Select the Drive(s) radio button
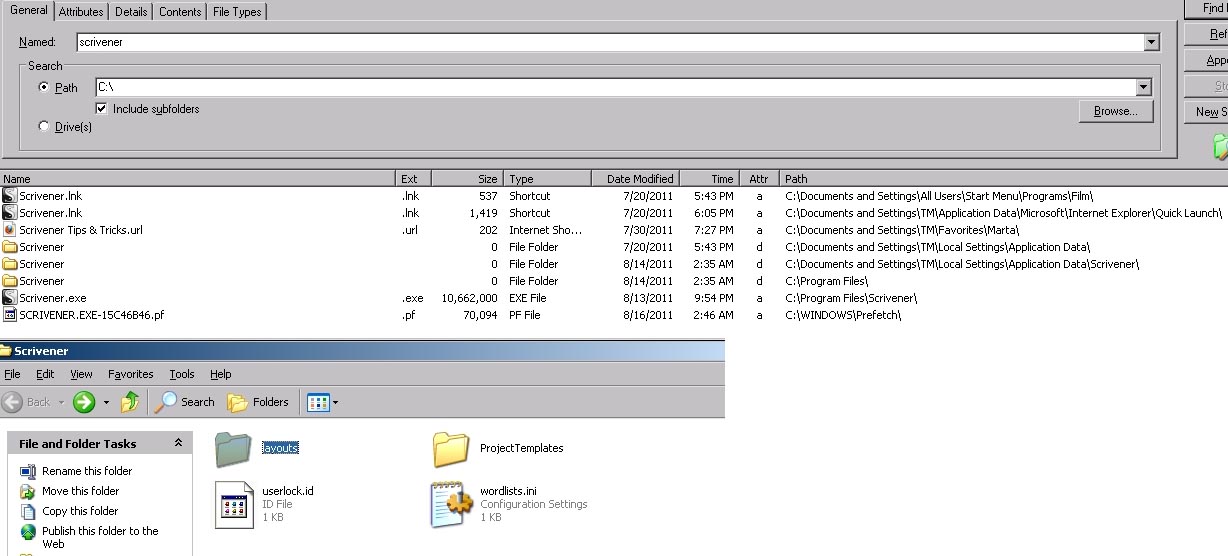The image size is (1228, 556). (x=43, y=126)
